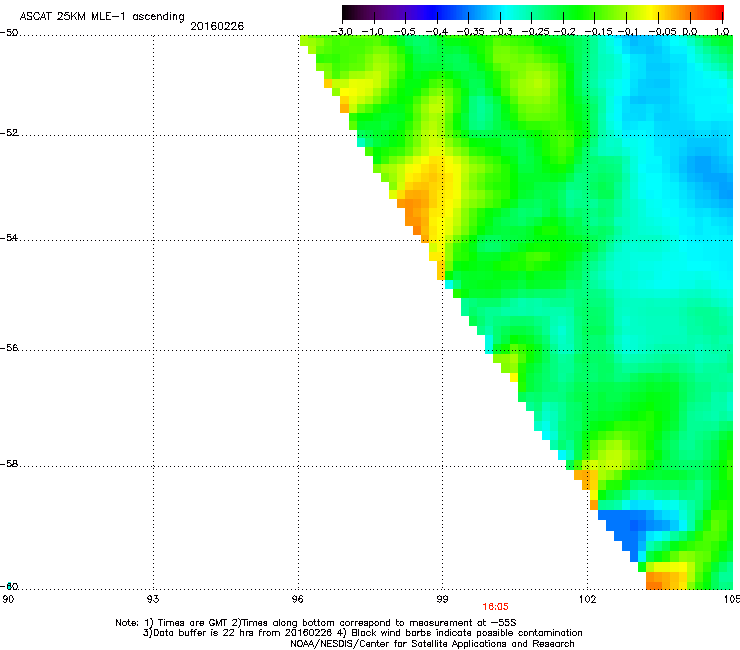Click the note line starting "3)Data buffer is 22 hrs"
Screen dimensions: 740x650
pyautogui.click(x=362, y=633)
